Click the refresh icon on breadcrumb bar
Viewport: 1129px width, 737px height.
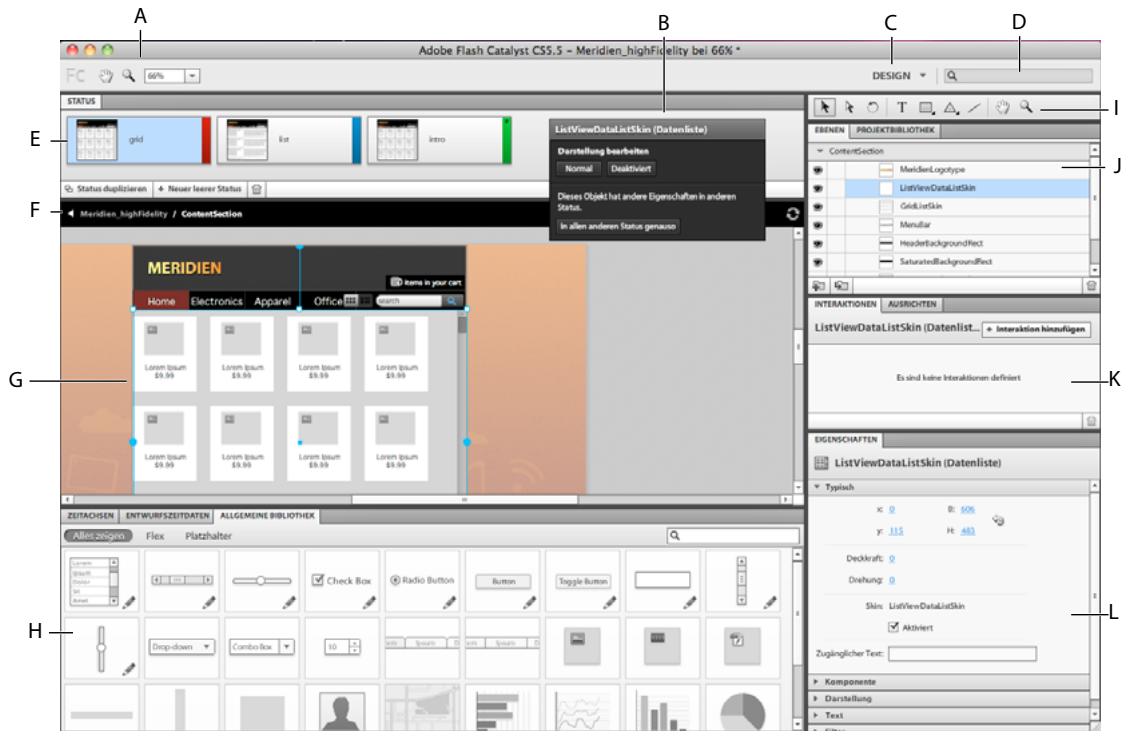[x=792, y=214]
